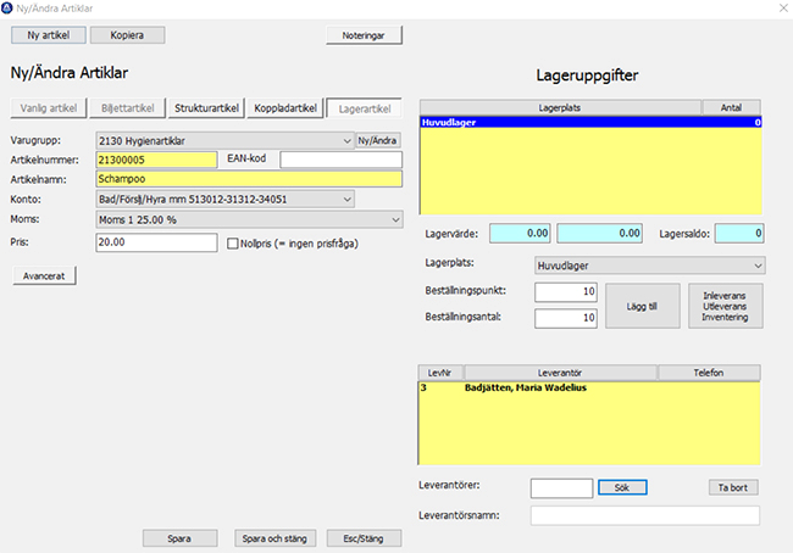Open Noteringar
This screenshot has height=553, width=793.
[x=364, y=35]
